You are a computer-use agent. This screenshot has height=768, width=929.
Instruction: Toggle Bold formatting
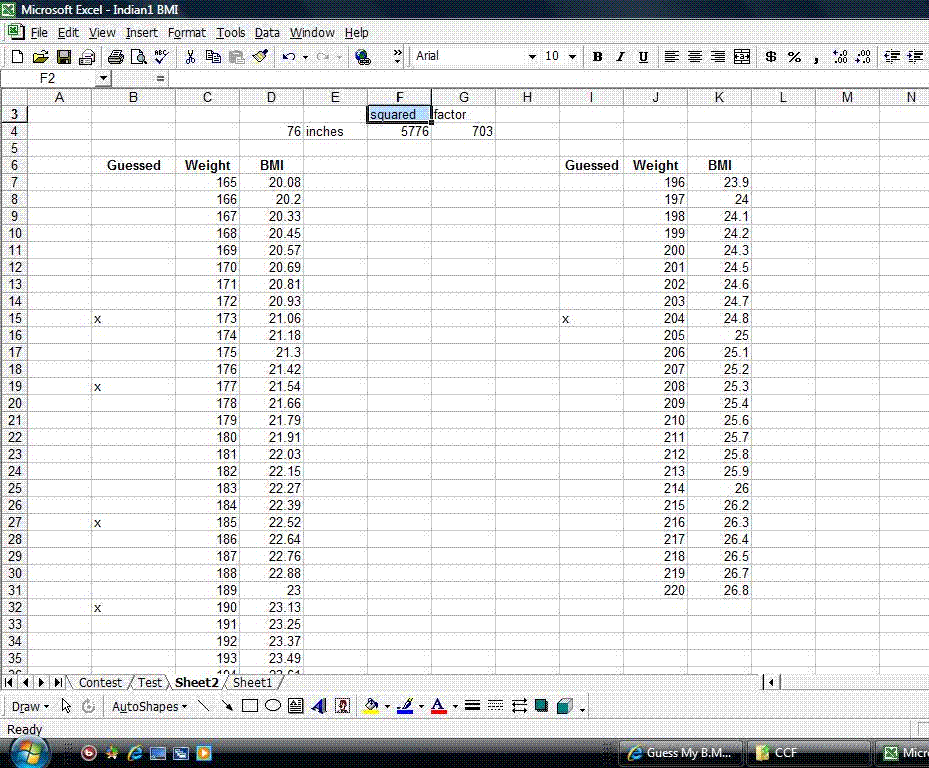[597, 57]
